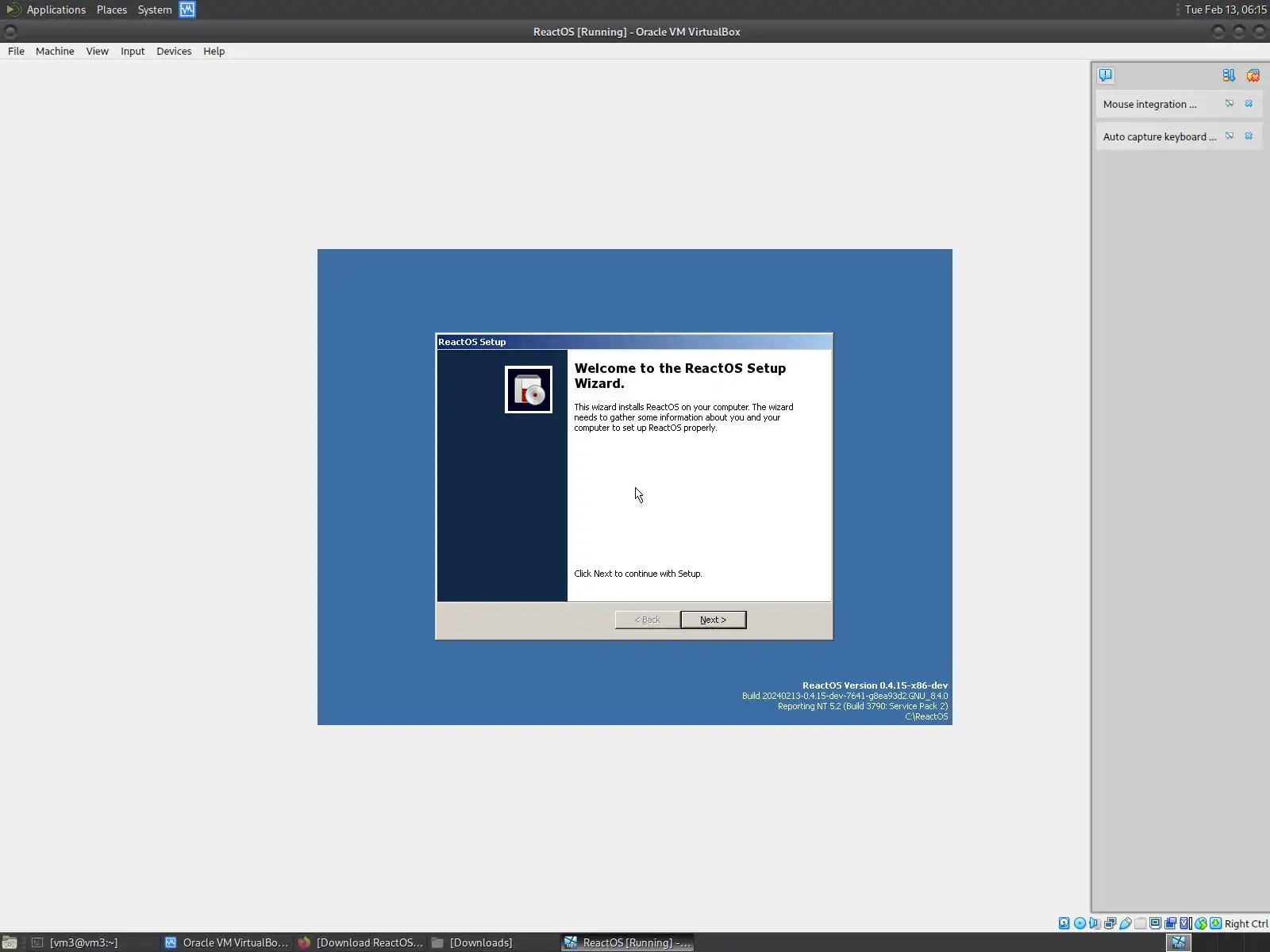Click the keyboard capture status indicator
The height and width of the screenshot is (952, 1270).
coord(1215,923)
